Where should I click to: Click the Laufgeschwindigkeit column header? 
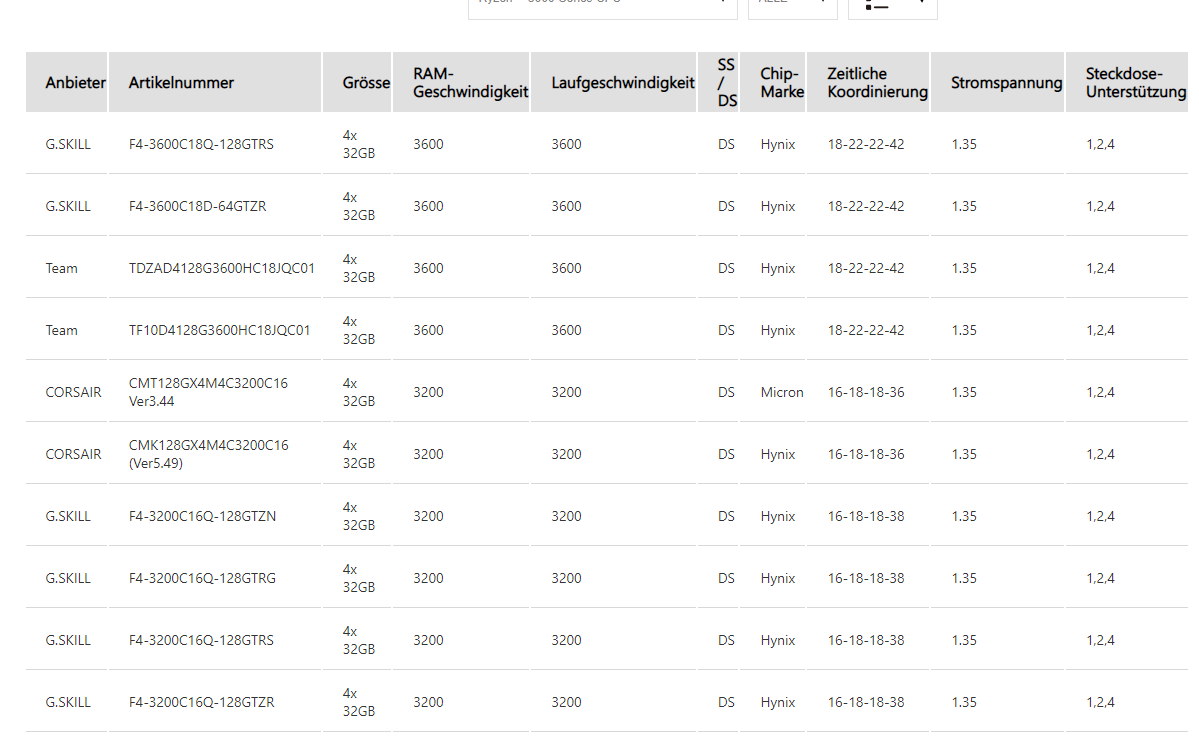(613, 83)
